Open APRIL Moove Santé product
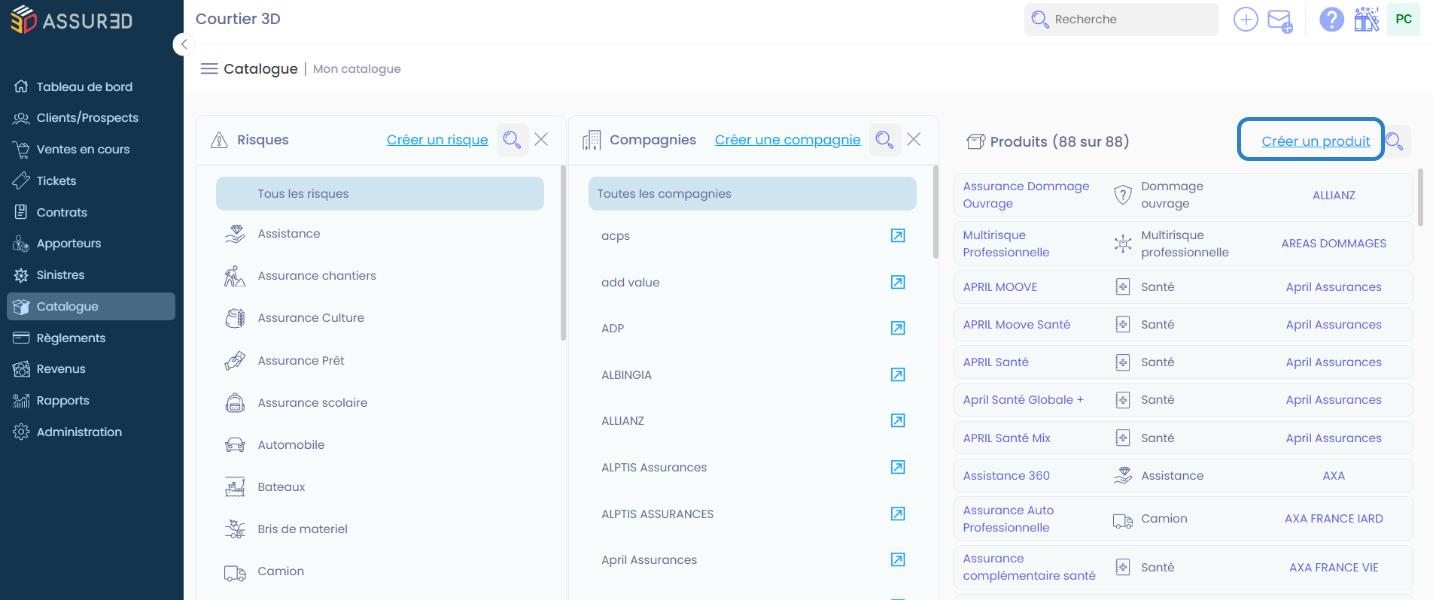1433x600 pixels. coord(1016,325)
